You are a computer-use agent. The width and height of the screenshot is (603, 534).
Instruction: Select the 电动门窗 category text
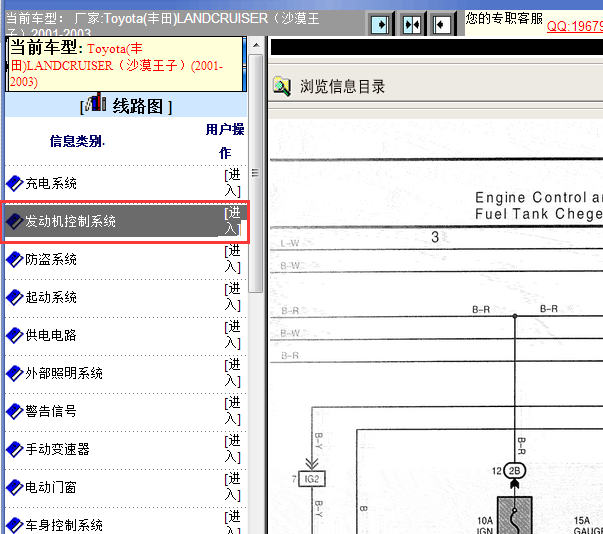[51, 487]
